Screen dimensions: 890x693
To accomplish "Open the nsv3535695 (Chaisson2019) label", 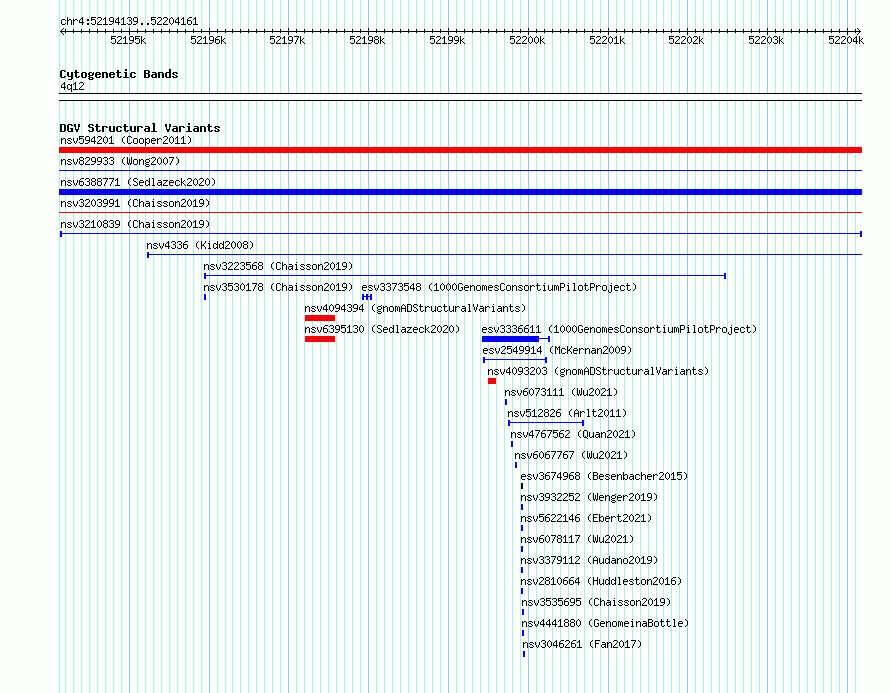I will tap(596, 602).
